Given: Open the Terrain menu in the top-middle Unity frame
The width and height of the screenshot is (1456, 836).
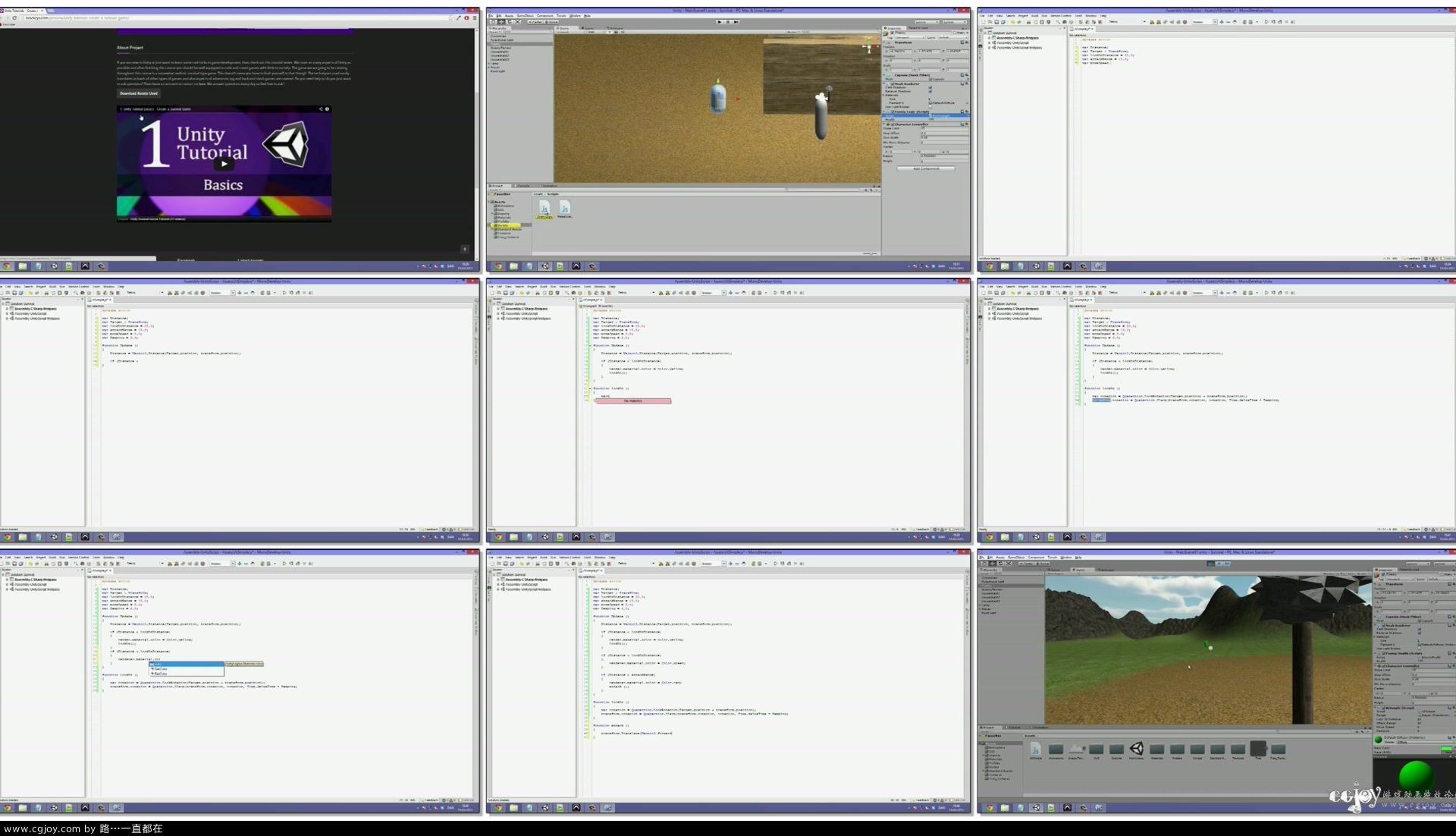Looking at the screenshot, I should pyautogui.click(x=561, y=16).
